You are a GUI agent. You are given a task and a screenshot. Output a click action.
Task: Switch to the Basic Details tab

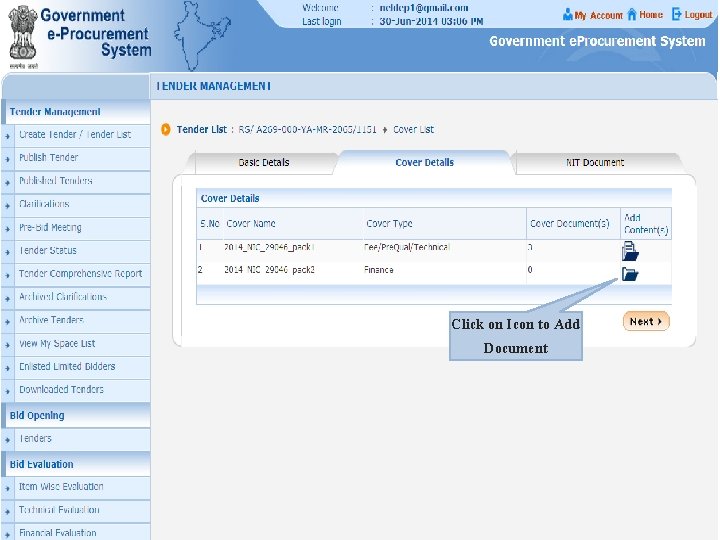point(264,163)
